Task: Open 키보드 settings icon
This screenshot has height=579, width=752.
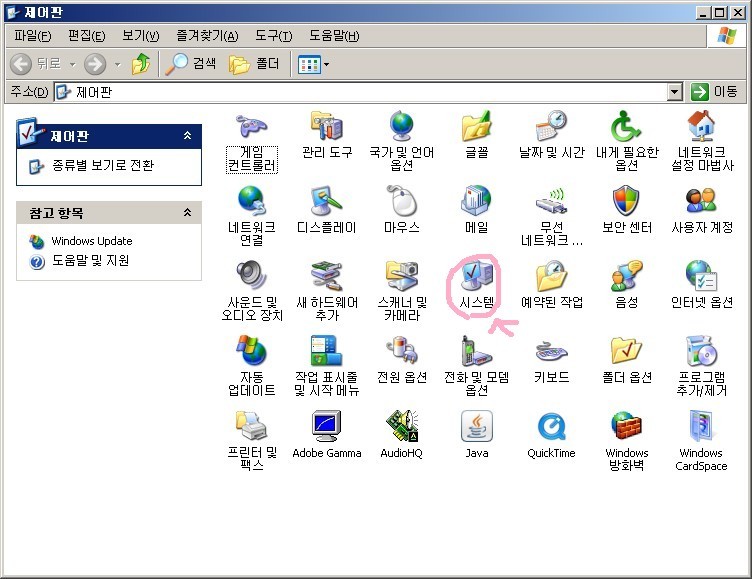Action: coord(552,360)
